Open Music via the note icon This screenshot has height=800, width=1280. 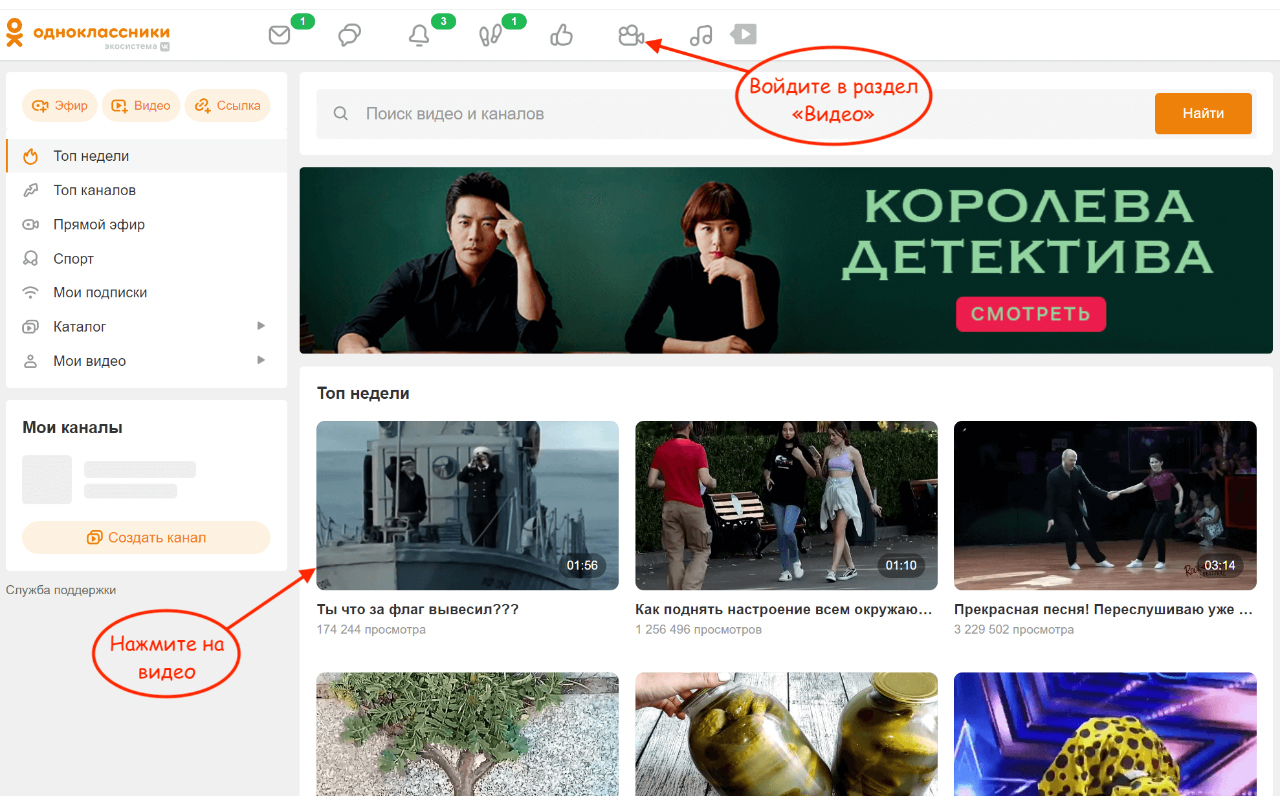point(700,35)
